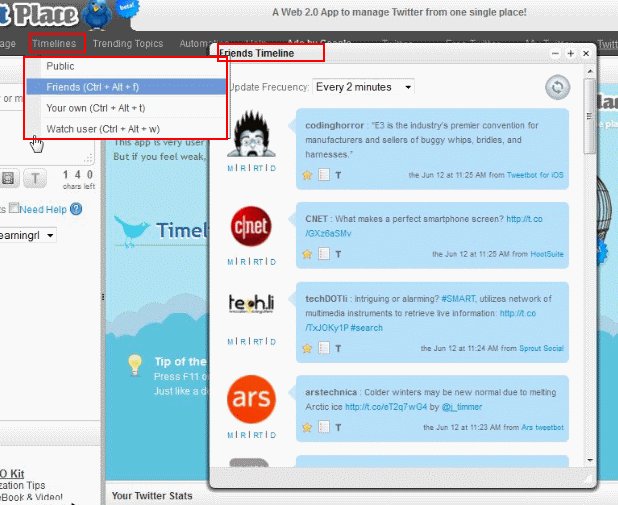Open note icon on CNET tweet
Screen dimensions: 618x505
point(324,254)
